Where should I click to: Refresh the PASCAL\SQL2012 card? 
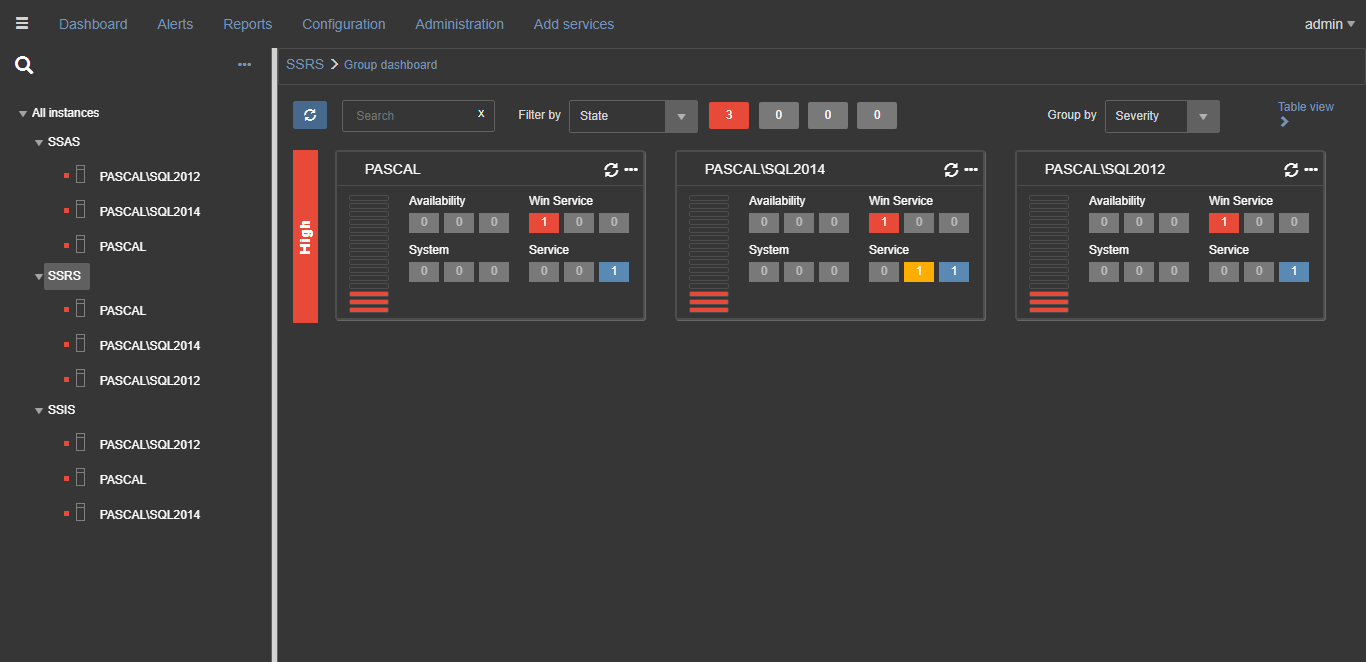coord(1292,170)
